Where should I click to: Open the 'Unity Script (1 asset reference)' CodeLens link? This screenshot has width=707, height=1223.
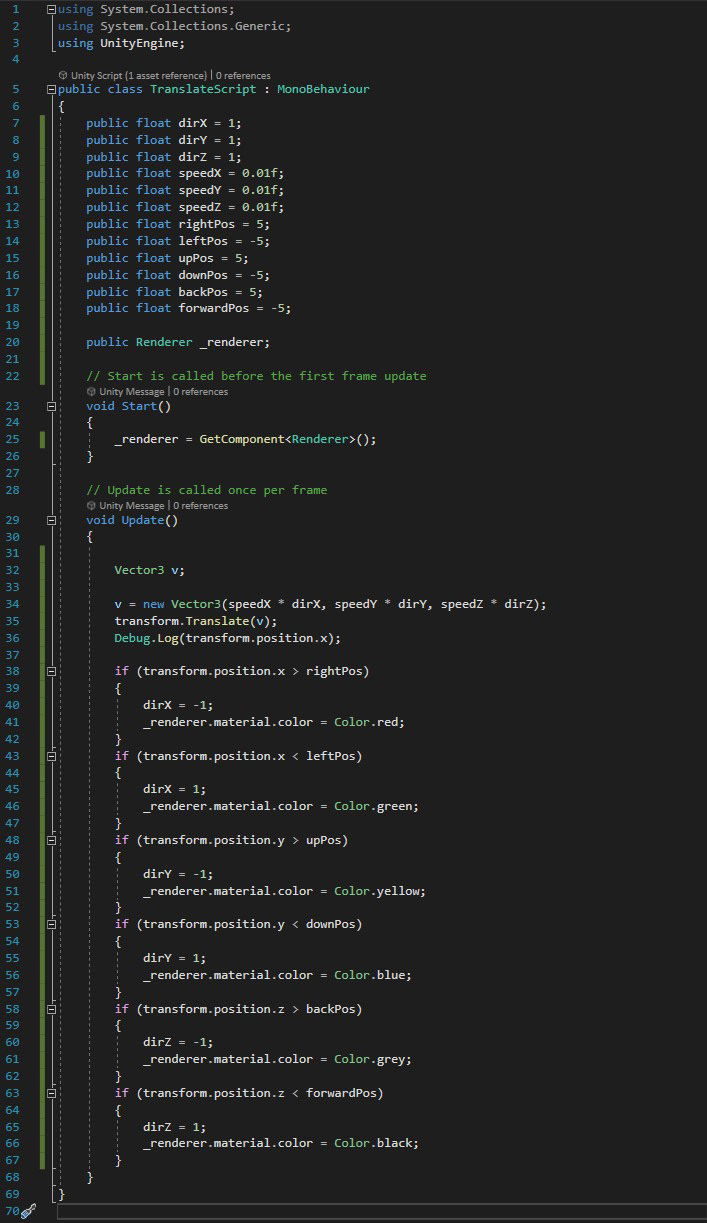tap(139, 75)
